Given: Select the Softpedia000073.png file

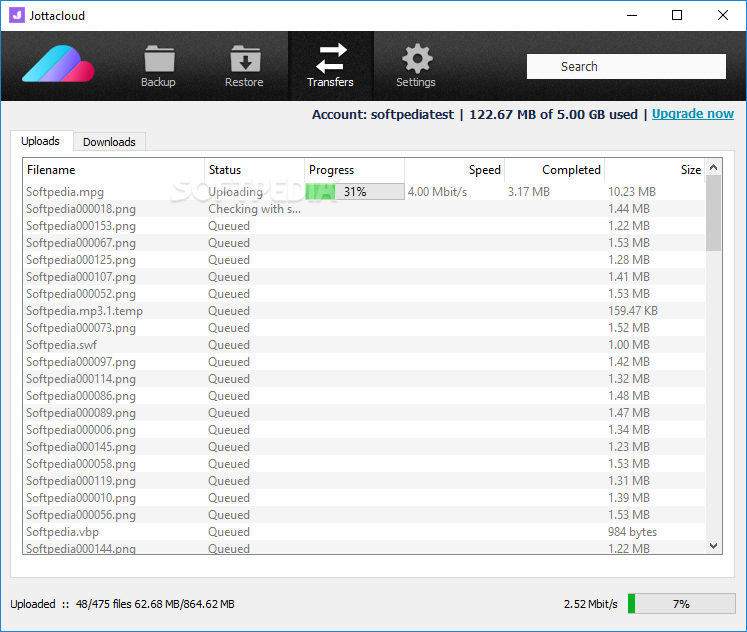Looking at the screenshot, I should click(81, 328).
